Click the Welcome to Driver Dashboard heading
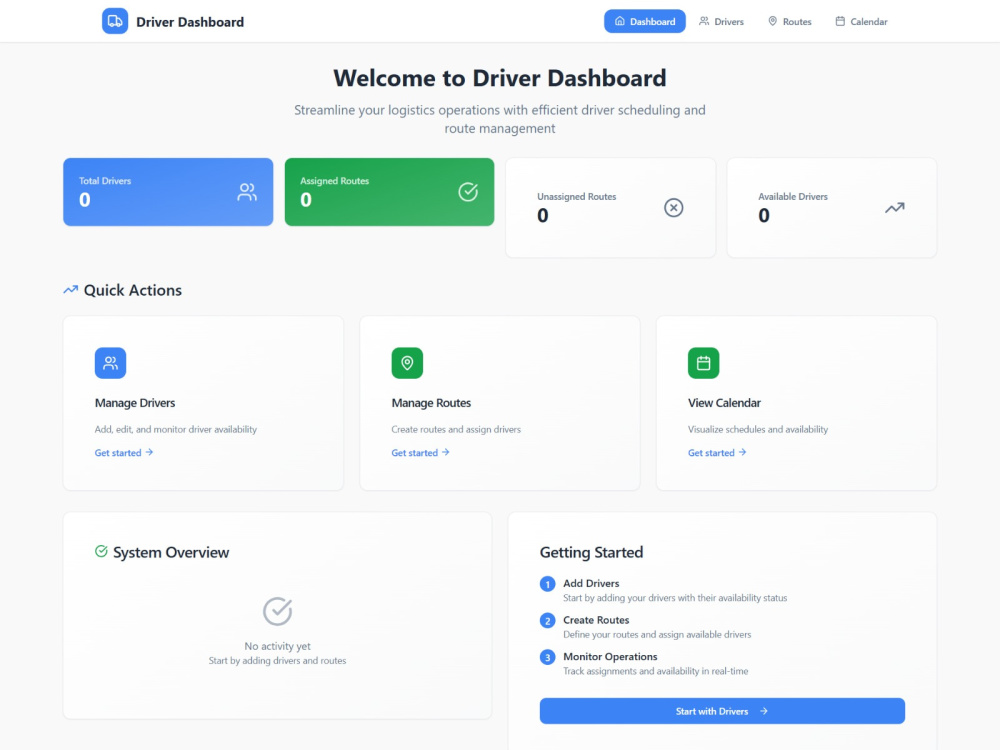Screen dimensions: 1000x750 [499, 78]
